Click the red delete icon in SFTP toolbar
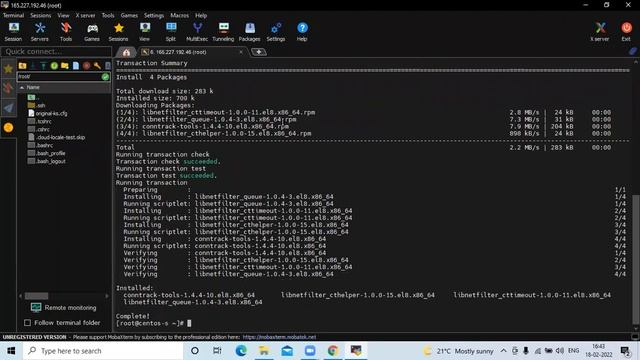The image size is (640, 360). (87, 66)
